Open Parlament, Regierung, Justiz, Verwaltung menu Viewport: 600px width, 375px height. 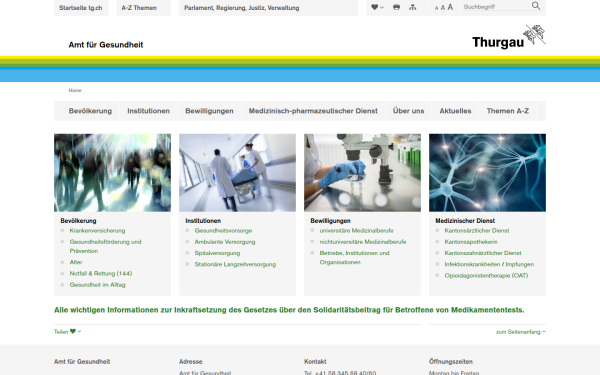pos(269,8)
